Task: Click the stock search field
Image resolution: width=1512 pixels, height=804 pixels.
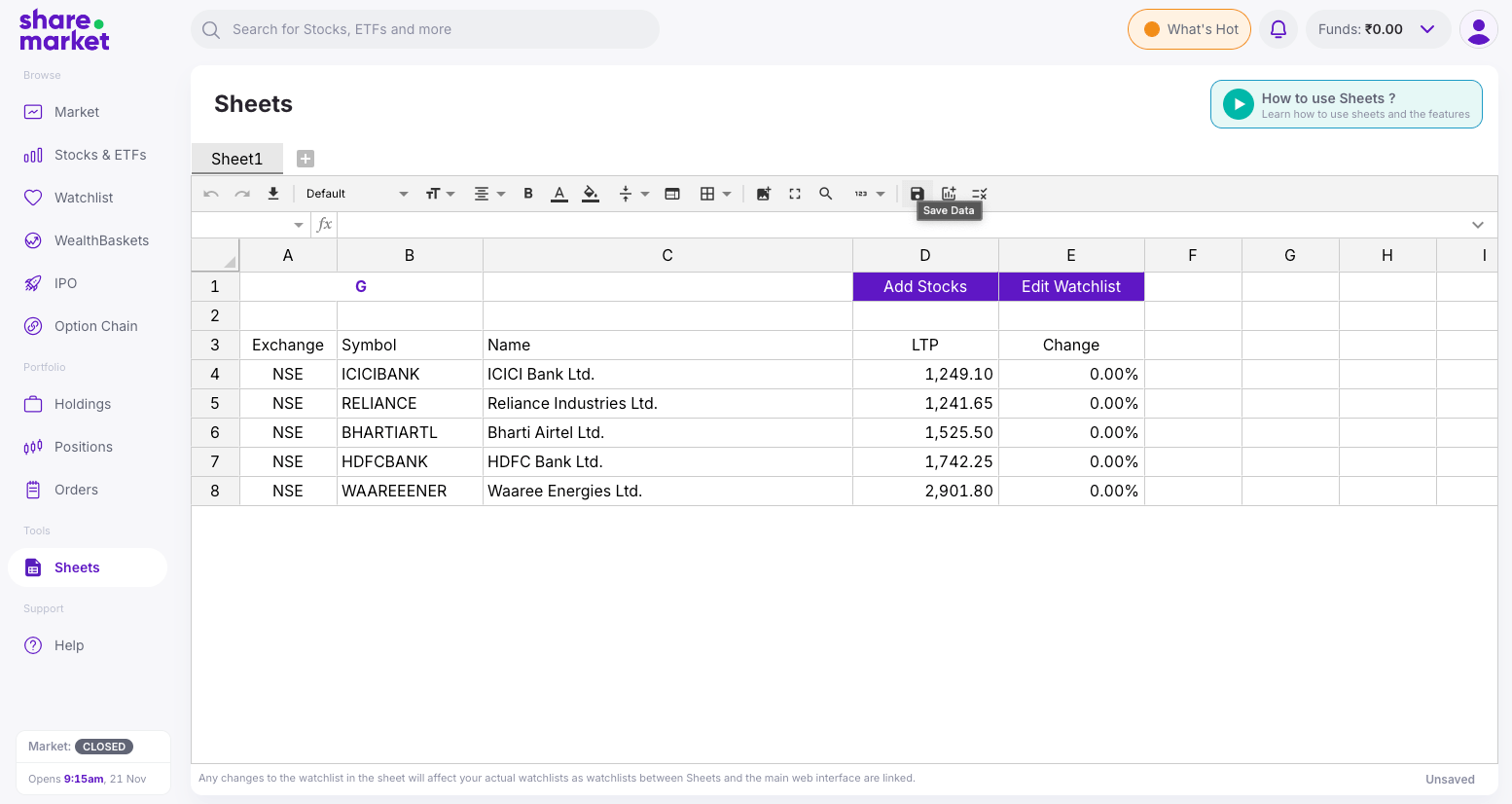Action: point(425,29)
